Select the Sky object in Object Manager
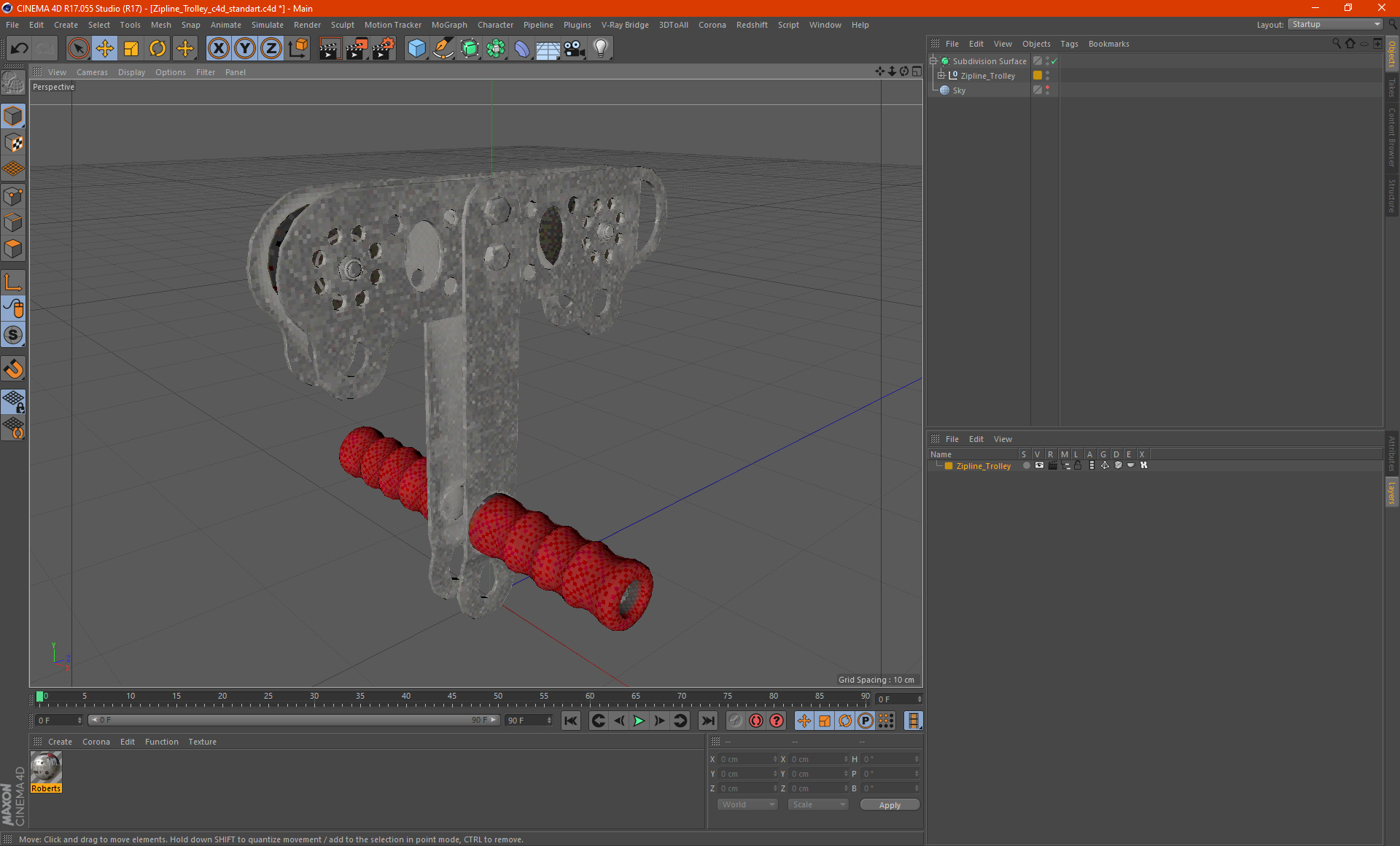1400x846 pixels. [x=959, y=90]
